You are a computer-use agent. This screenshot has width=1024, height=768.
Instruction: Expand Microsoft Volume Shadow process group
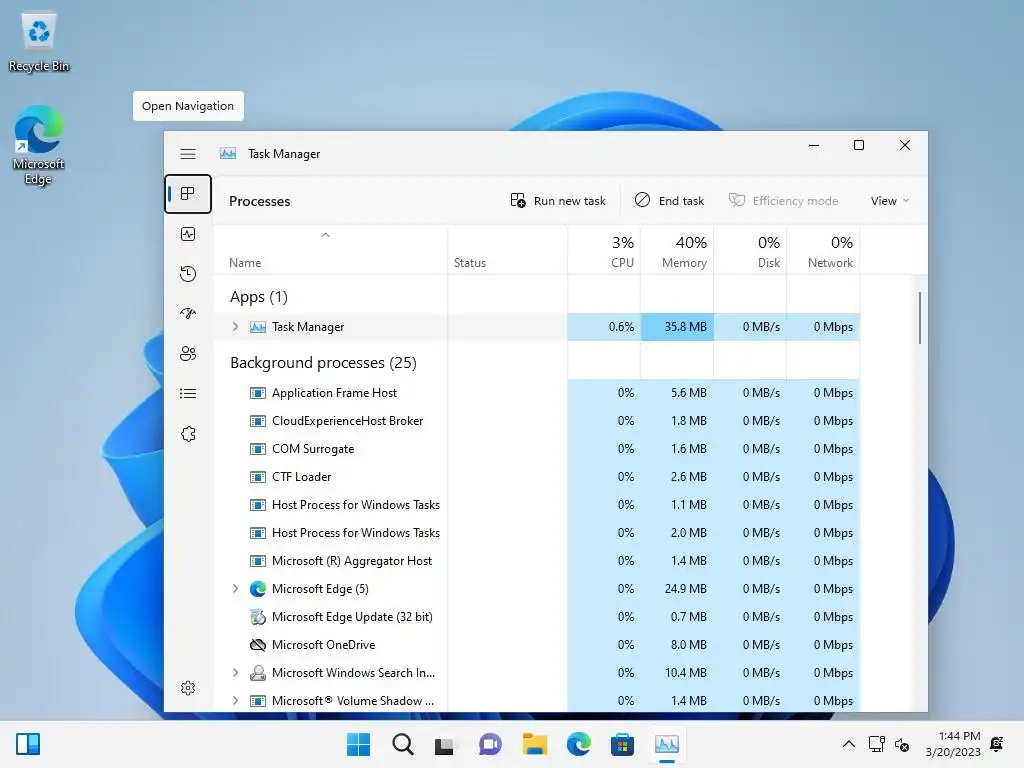pos(236,701)
